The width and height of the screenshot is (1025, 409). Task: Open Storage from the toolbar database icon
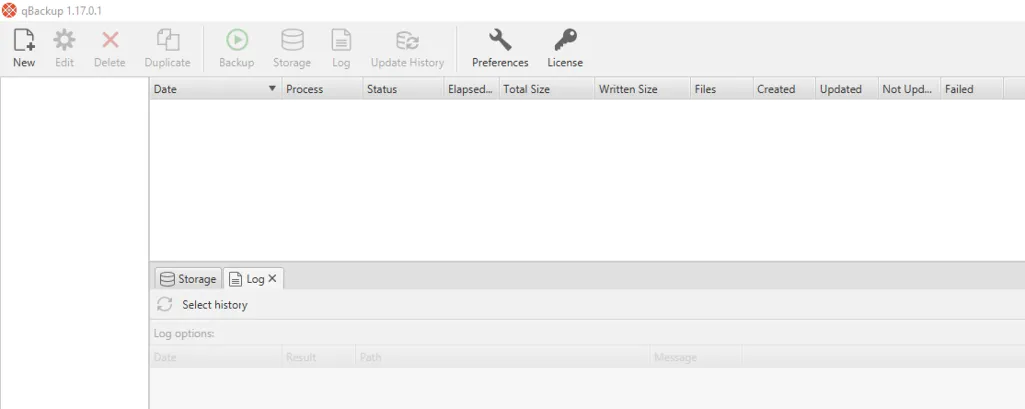coord(292,41)
